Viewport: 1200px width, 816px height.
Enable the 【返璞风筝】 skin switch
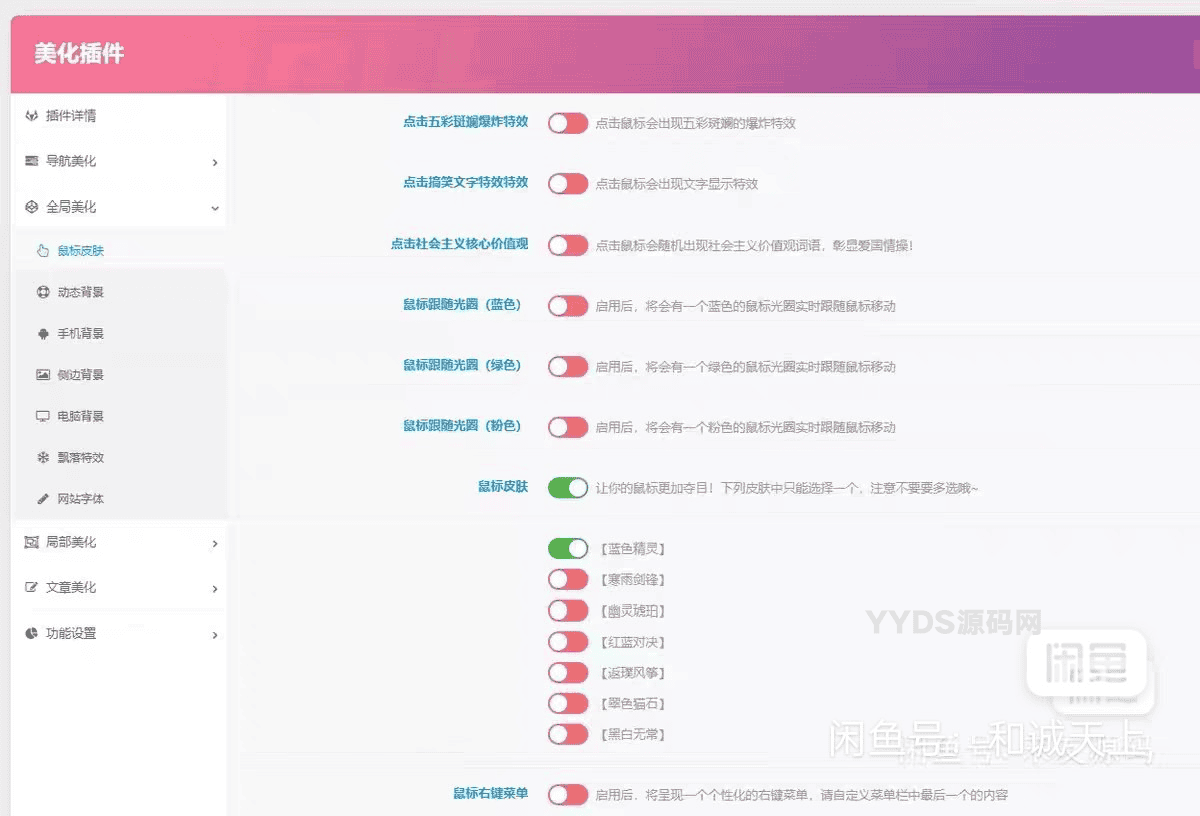pyautogui.click(x=568, y=672)
